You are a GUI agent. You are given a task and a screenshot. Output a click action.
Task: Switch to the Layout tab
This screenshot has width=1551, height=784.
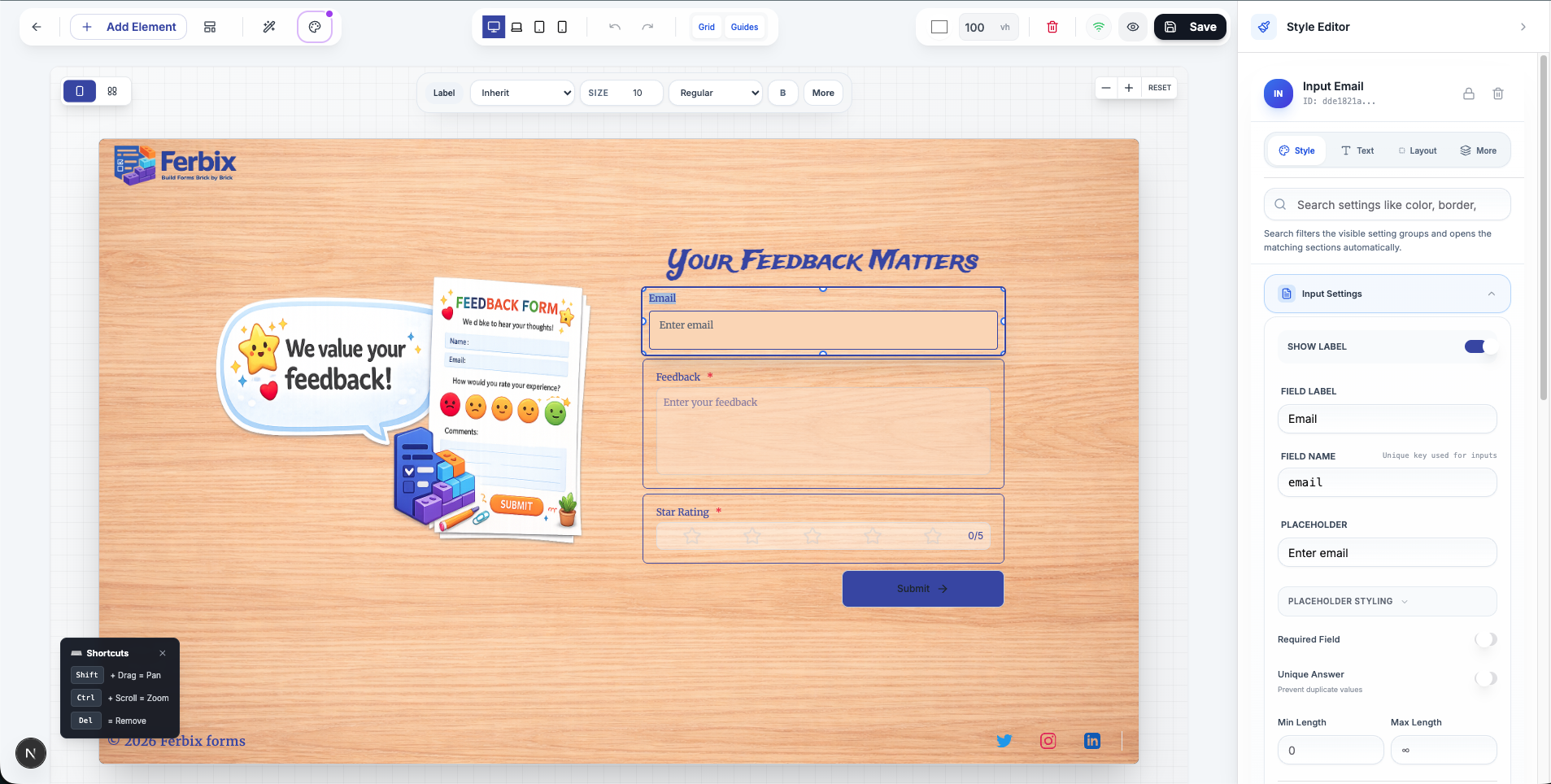tap(1418, 150)
